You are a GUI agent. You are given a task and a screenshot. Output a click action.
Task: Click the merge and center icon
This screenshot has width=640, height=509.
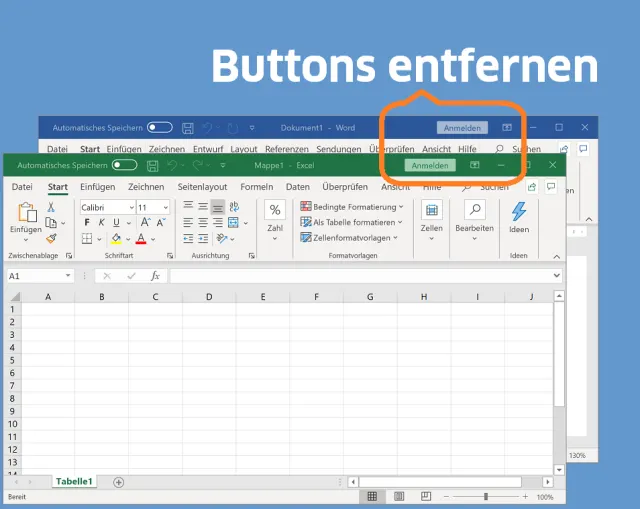point(233,222)
